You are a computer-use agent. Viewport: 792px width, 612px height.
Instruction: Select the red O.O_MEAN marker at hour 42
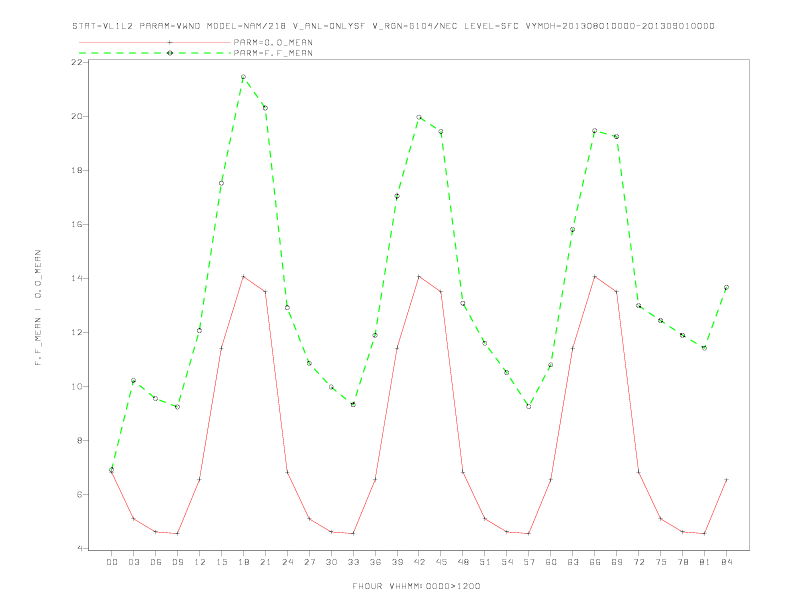[x=419, y=276]
